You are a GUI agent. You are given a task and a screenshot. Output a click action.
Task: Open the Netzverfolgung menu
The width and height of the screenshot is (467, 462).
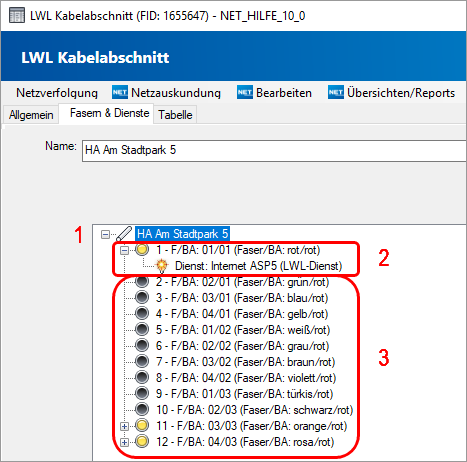[57, 93]
